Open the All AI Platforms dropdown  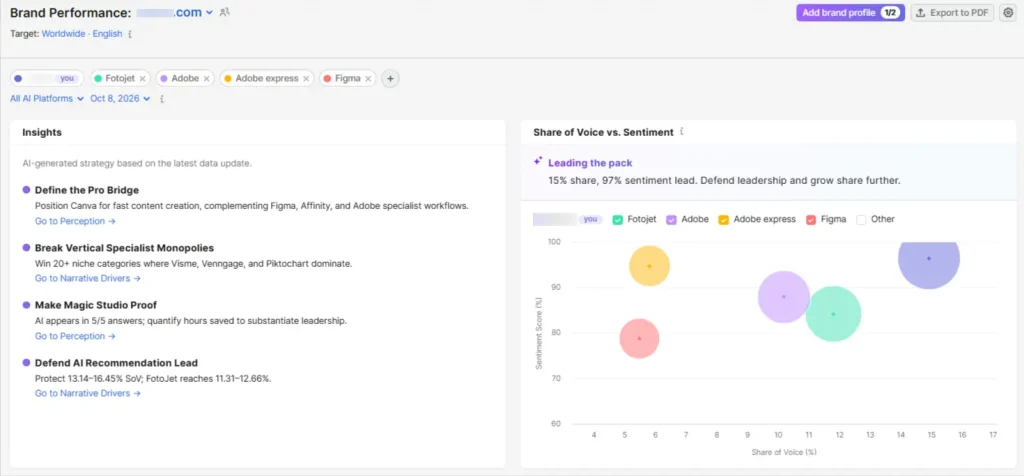[x=47, y=99]
